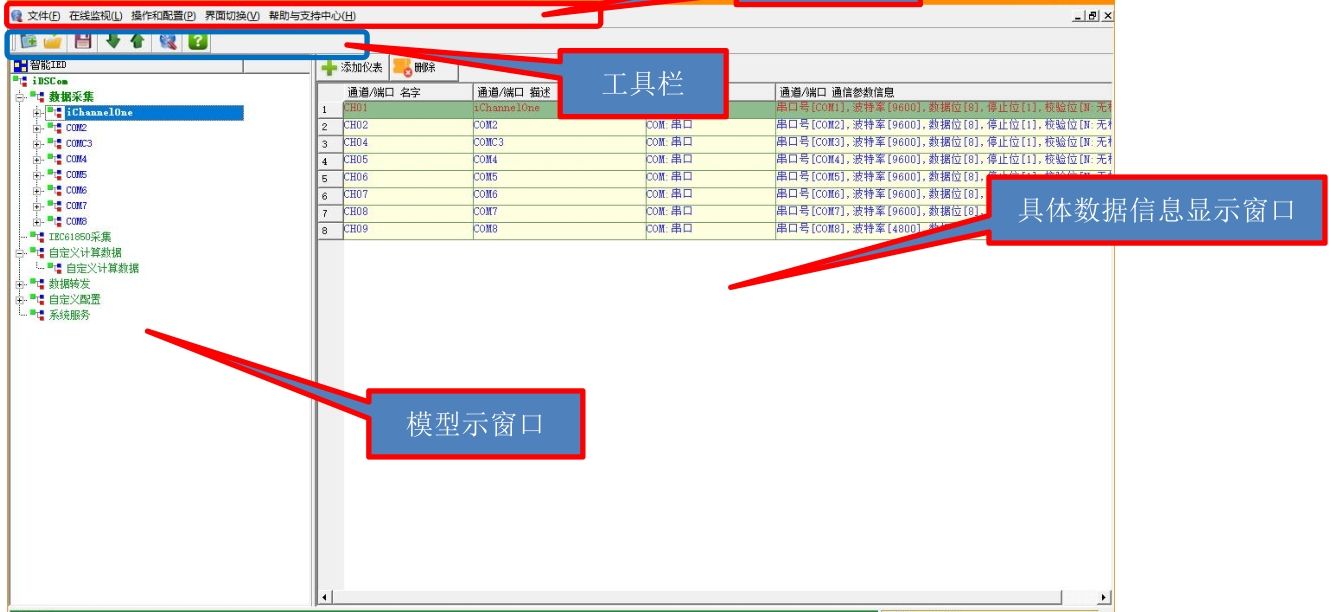Select COM7 in the tree
The image size is (1329, 612).
[77, 206]
